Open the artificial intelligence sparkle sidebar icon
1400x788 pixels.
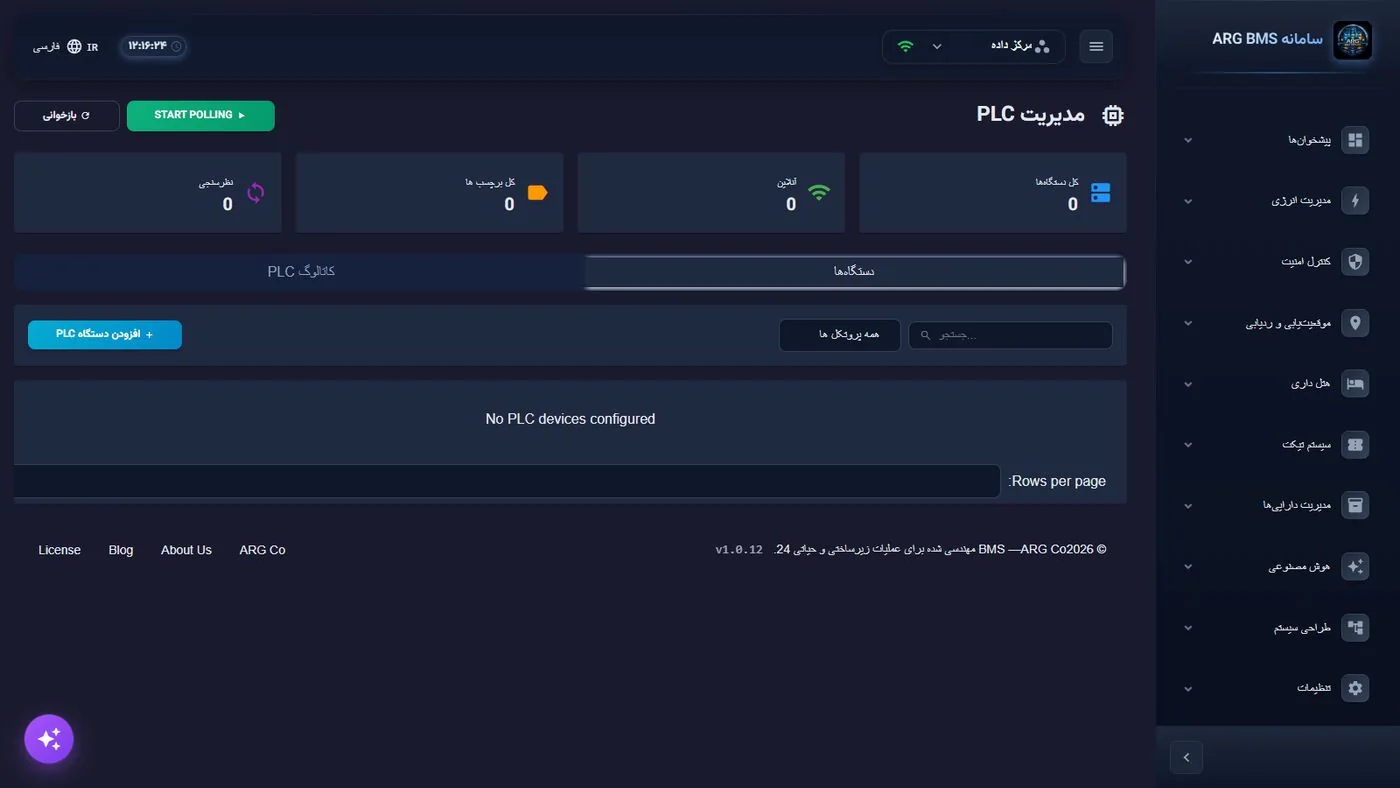[x=1355, y=567]
